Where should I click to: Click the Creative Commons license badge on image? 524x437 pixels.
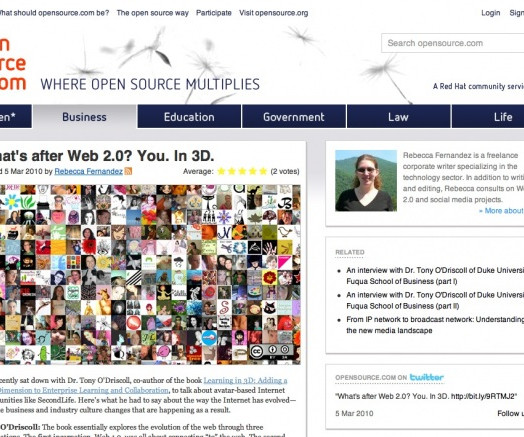(272, 352)
